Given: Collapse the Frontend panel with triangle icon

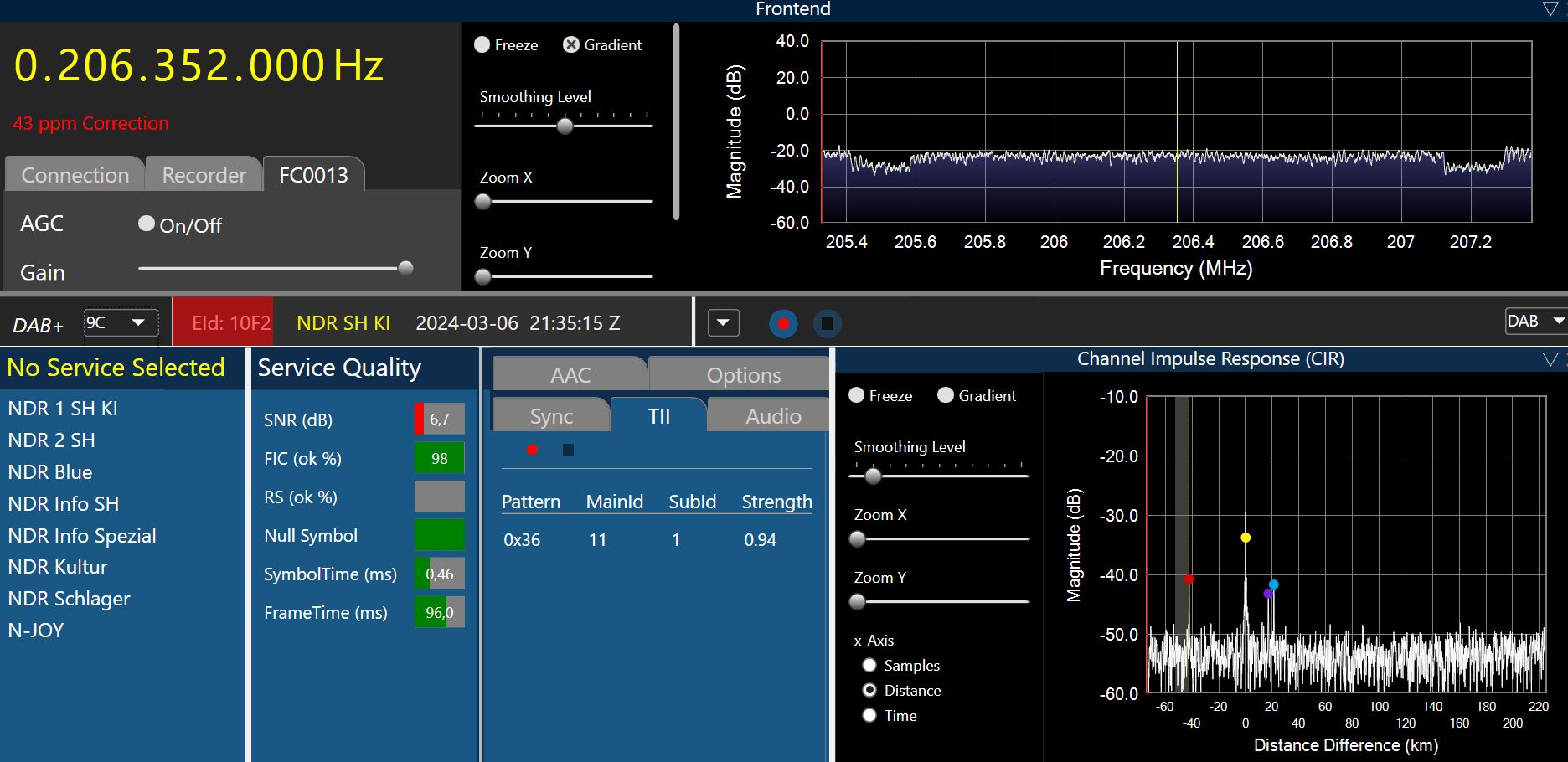Looking at the screenshot, I should 1550,9.
